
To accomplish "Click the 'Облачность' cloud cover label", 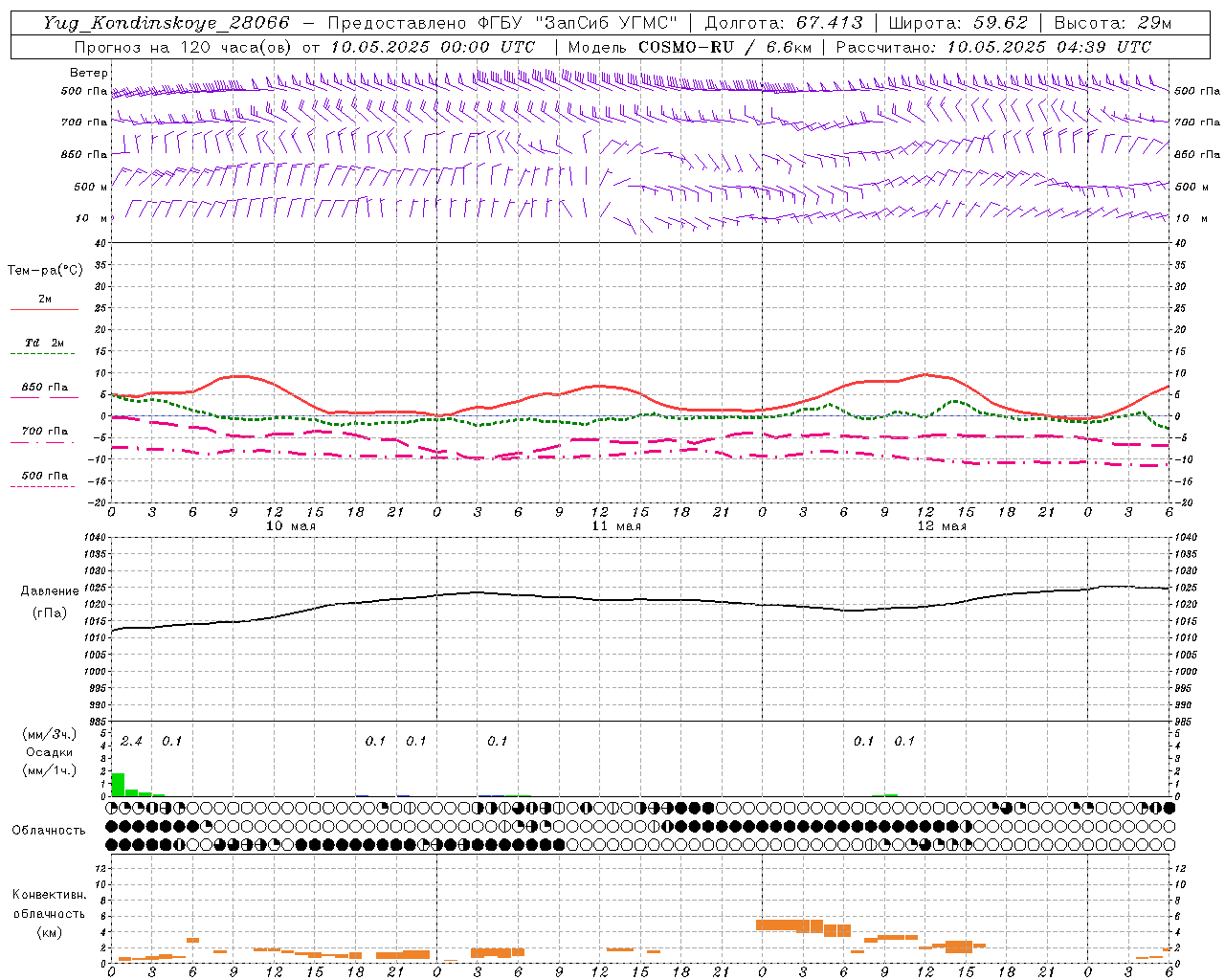I will (49, 830).
